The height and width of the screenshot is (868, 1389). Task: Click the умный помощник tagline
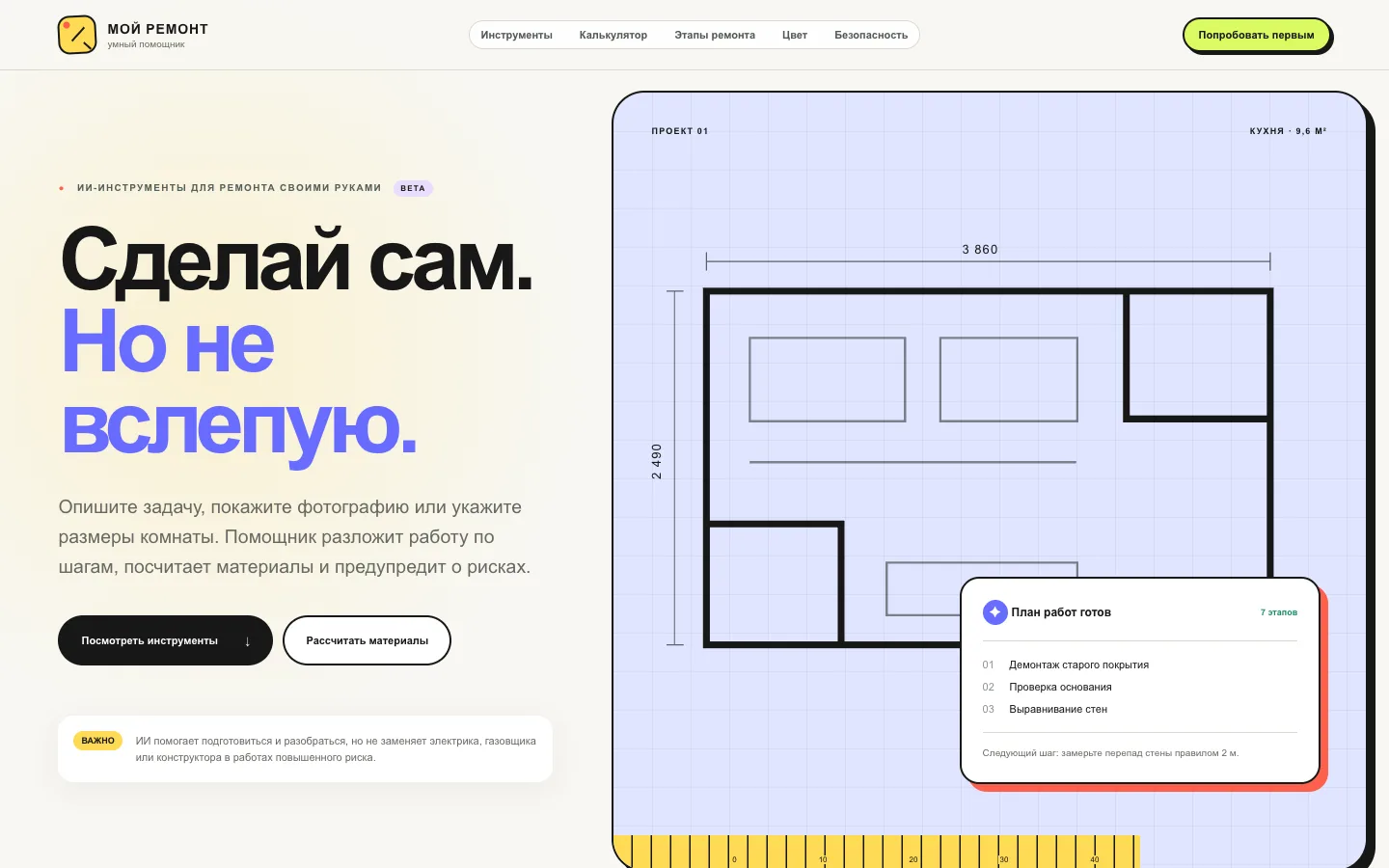(x=146, y=44)
